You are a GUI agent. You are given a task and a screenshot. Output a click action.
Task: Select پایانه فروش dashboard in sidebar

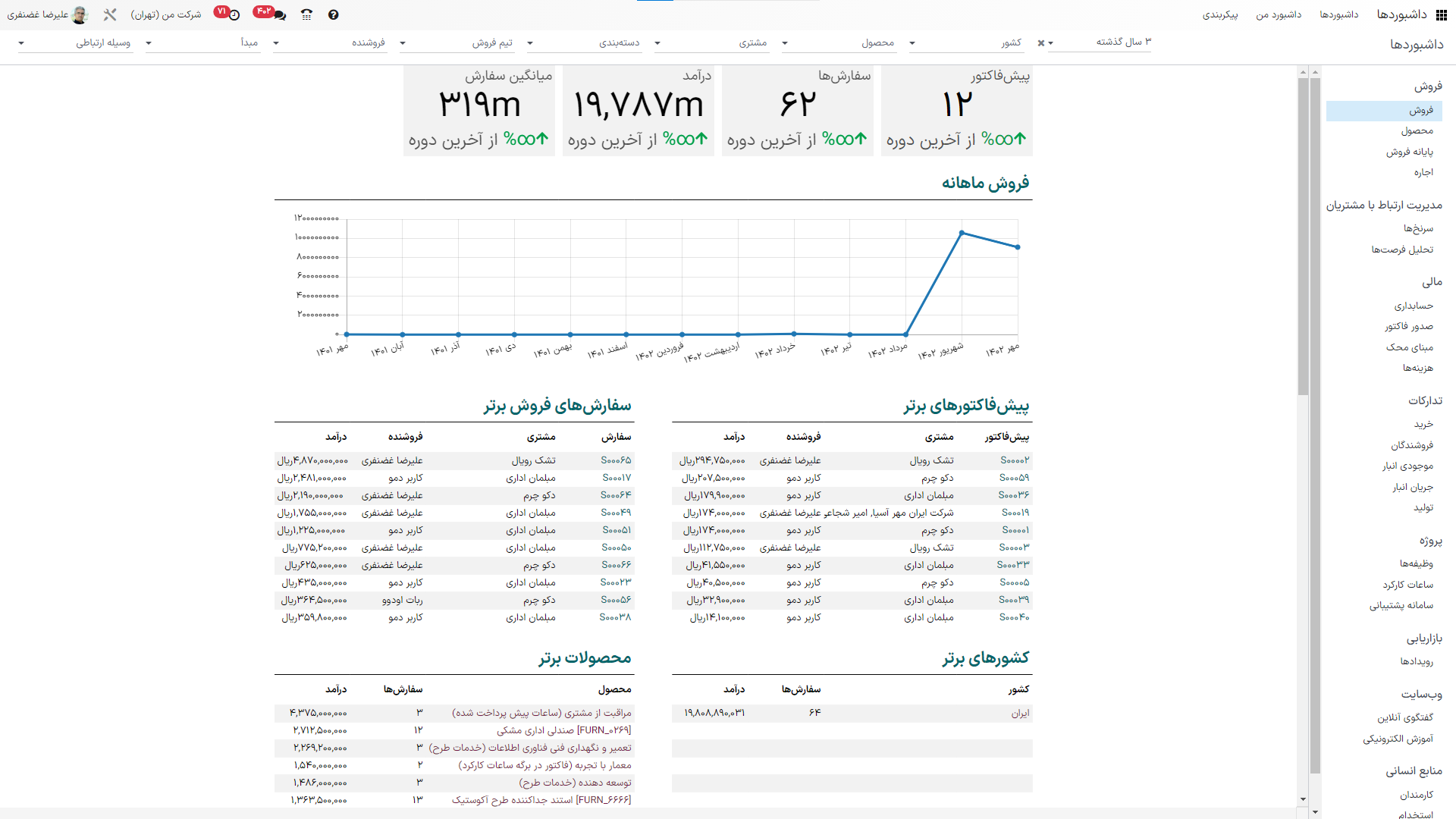click(x=1409, y=152)
